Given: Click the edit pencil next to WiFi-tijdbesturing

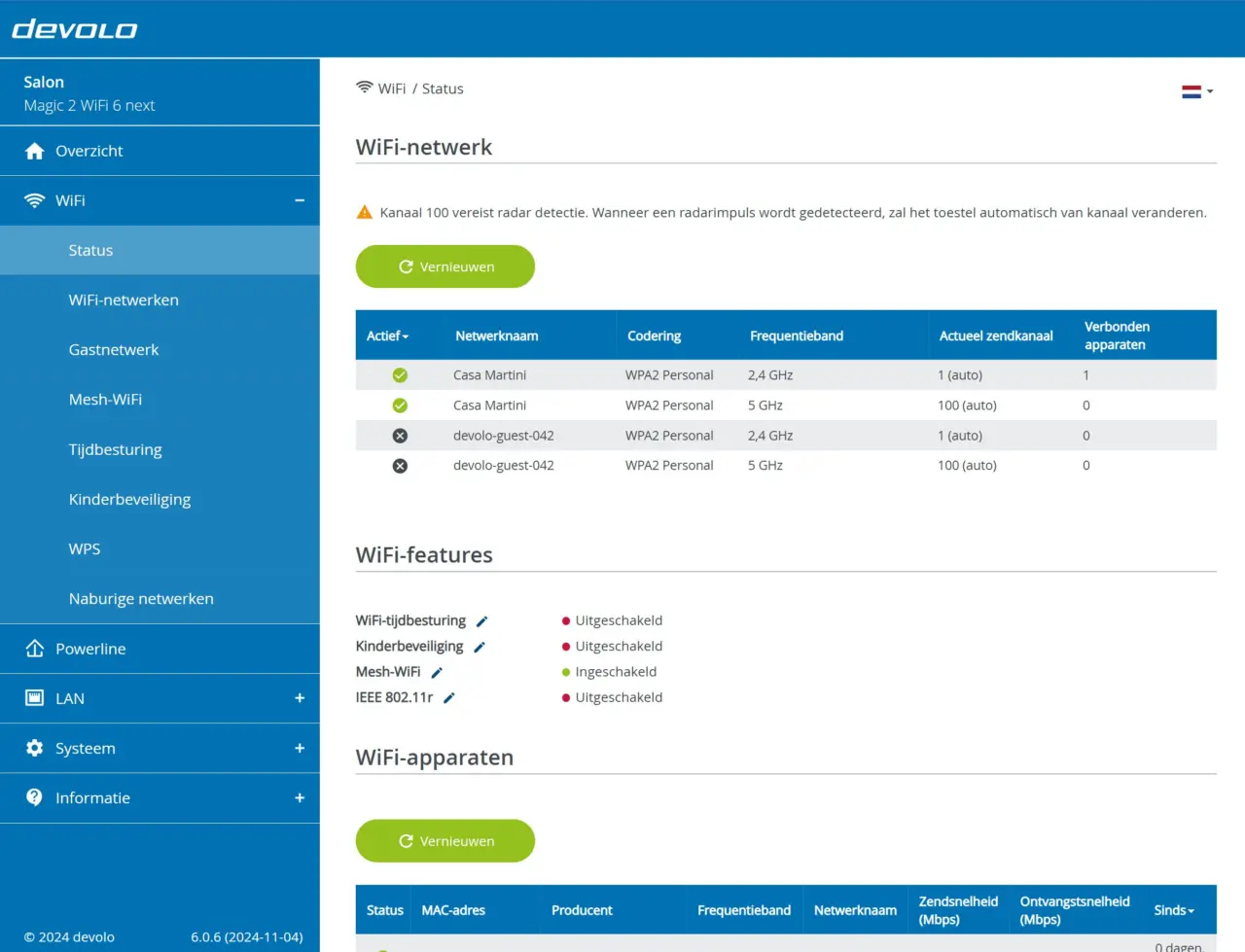Looking at the screenshot, I should (x=481, y=621).
